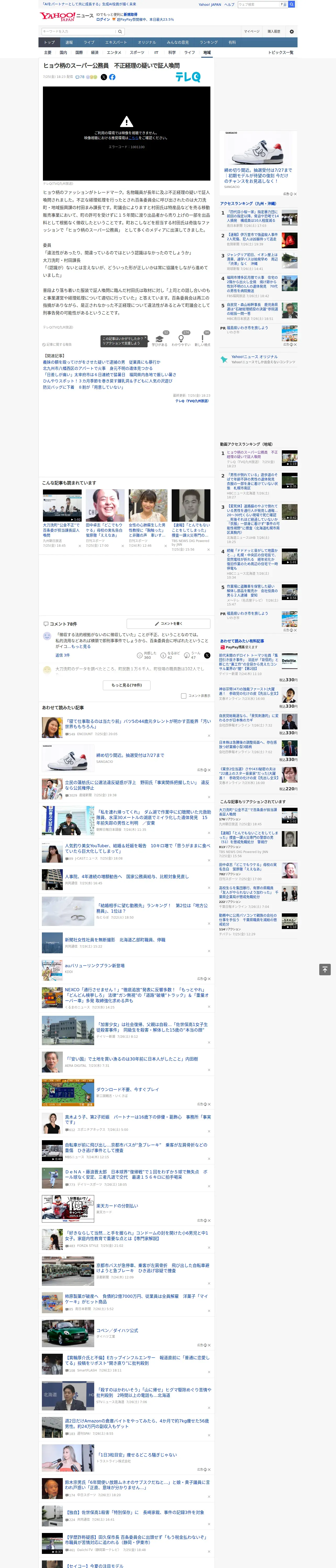Viewport: 336px width, 1568px height.
Task: Click the search magnifier button beside keyword field
Action: (120, 32)
